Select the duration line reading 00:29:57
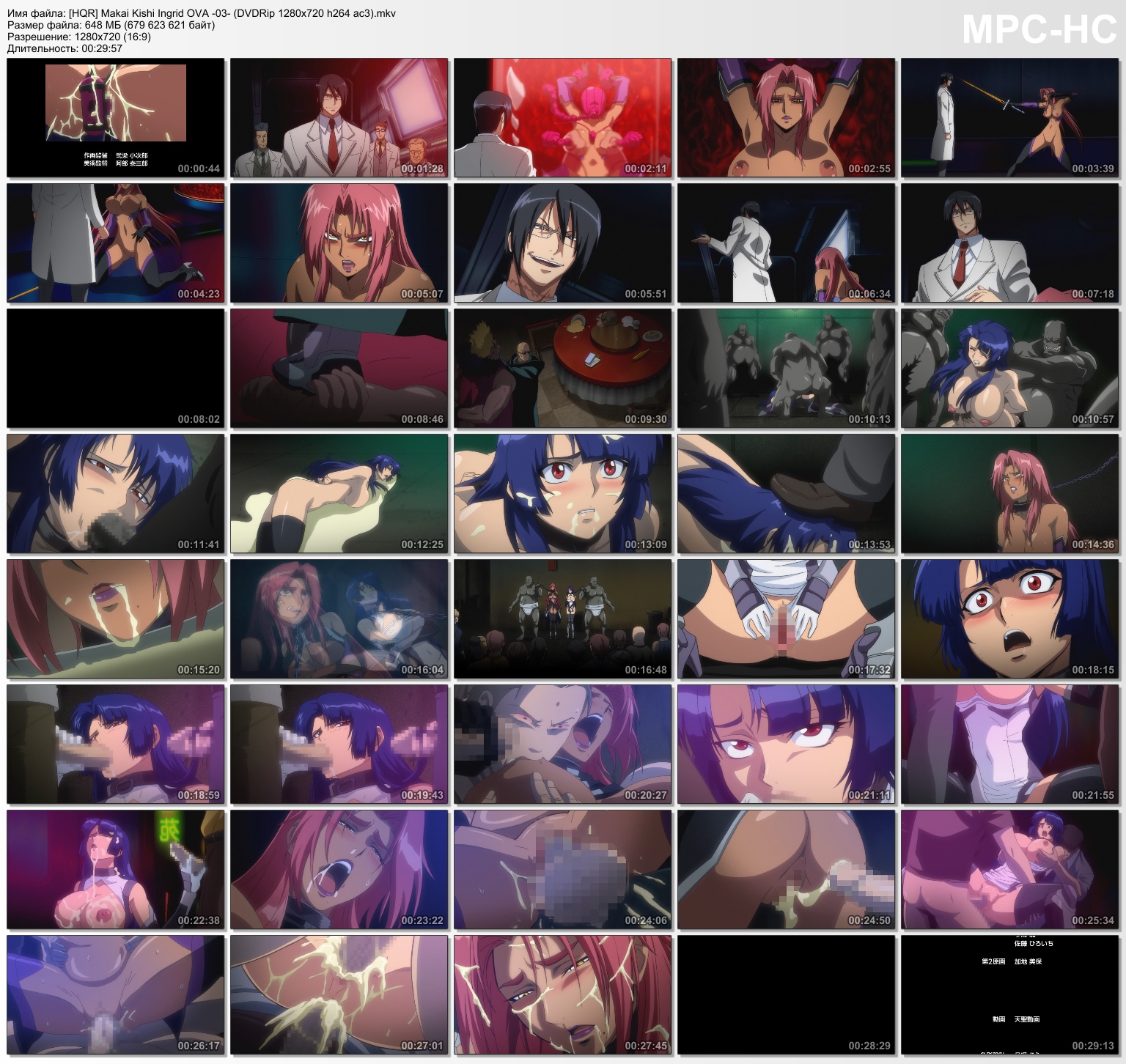1126x1064 pixels. (65, 48)
